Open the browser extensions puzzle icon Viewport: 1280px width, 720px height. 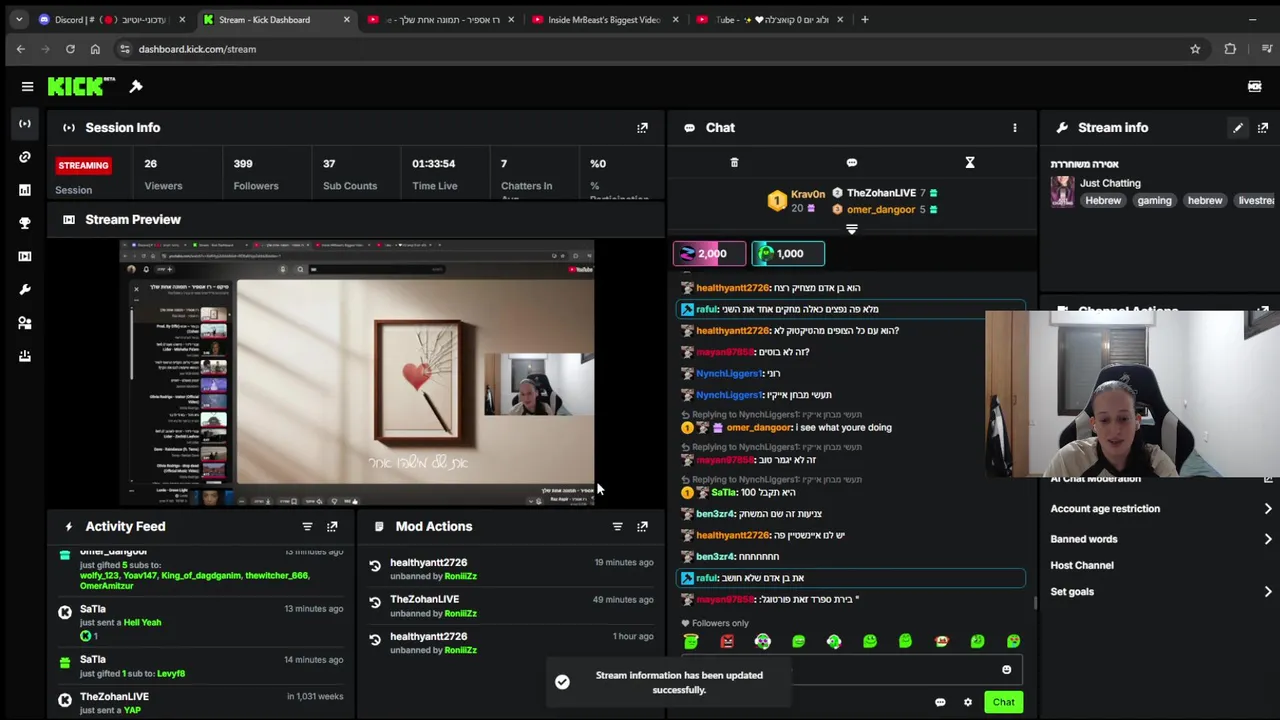point(1230,49)
